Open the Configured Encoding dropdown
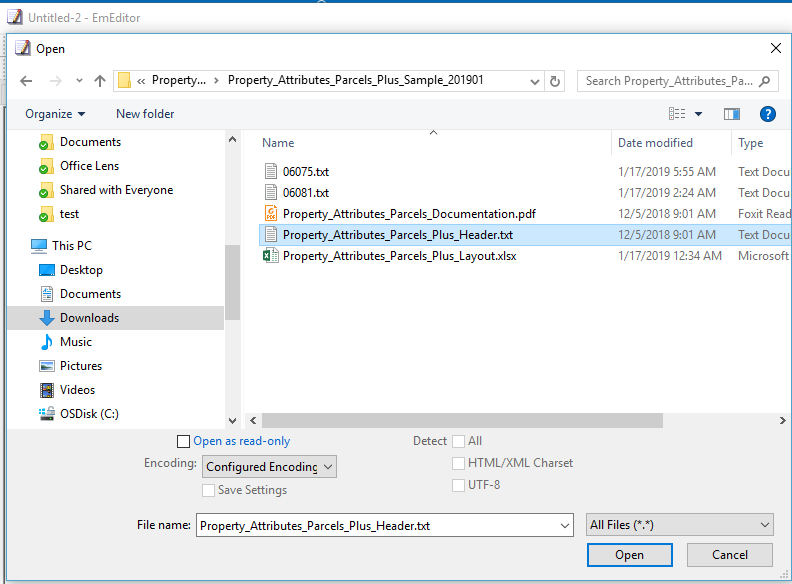792x584 pixels. [270, 467]
